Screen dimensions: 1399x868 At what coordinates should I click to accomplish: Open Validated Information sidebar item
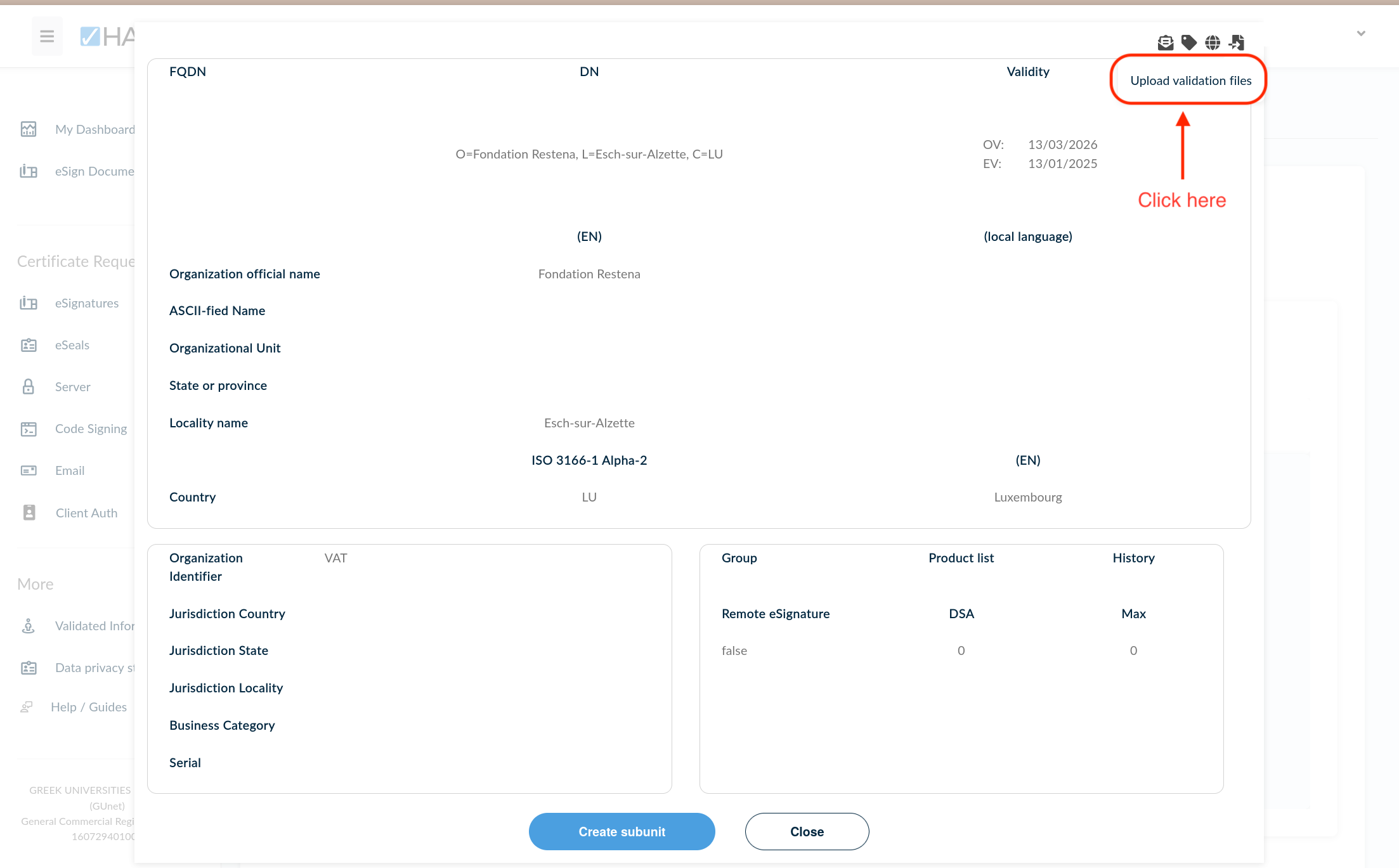(94, 626)
